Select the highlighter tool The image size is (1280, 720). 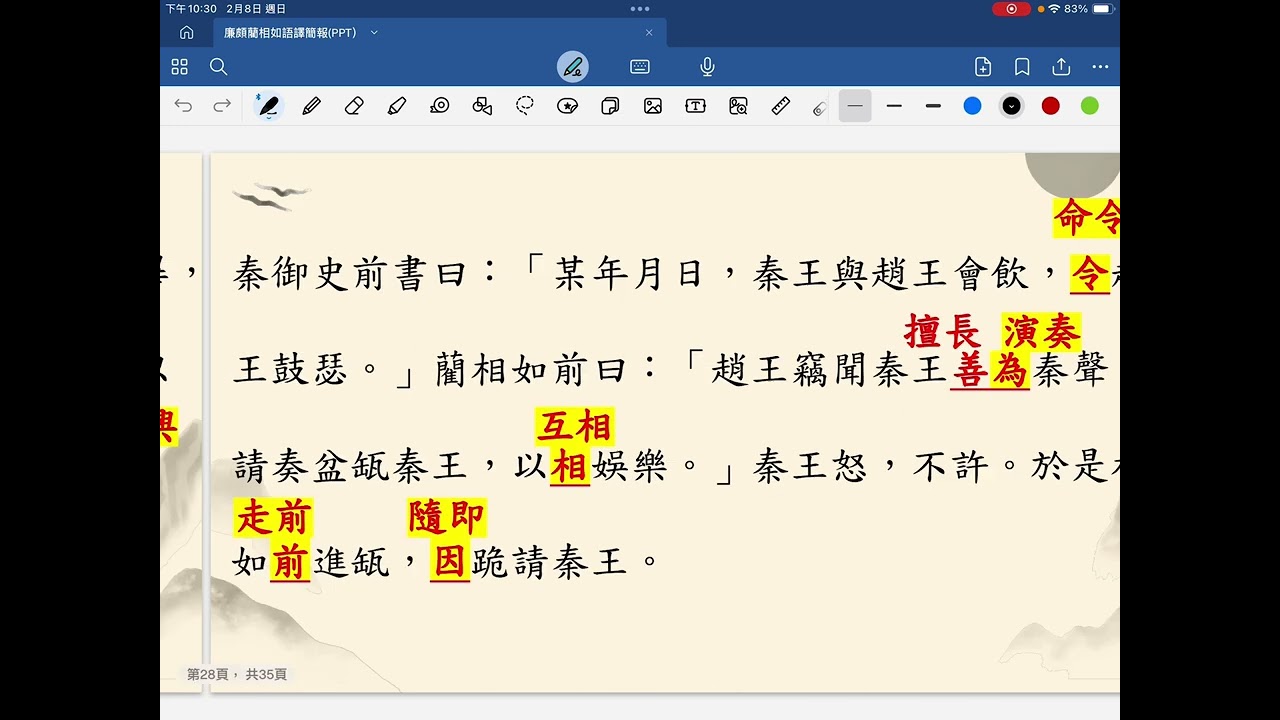coord(397,105)
